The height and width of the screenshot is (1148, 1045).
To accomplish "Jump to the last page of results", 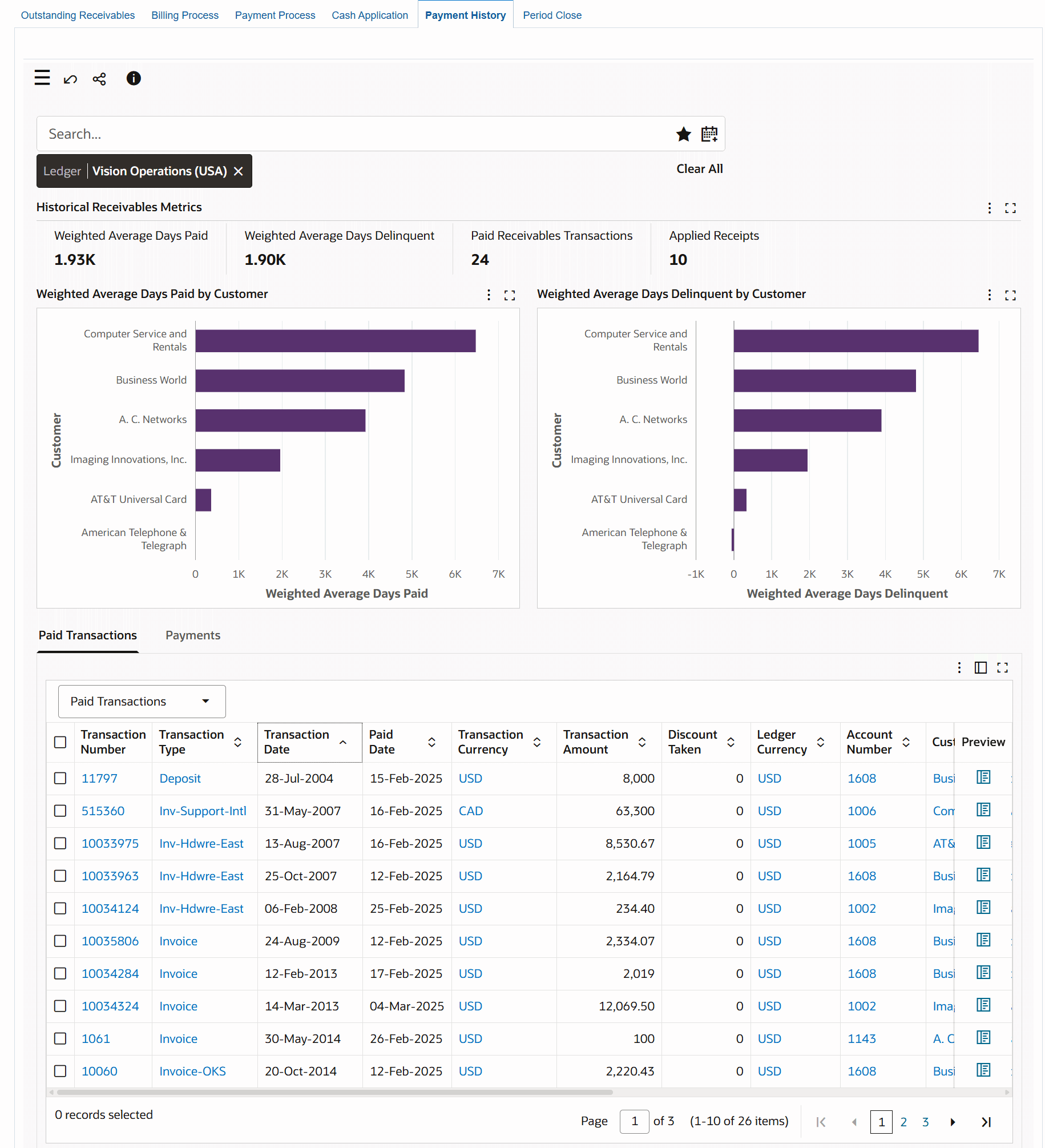I will point(986,1122).
